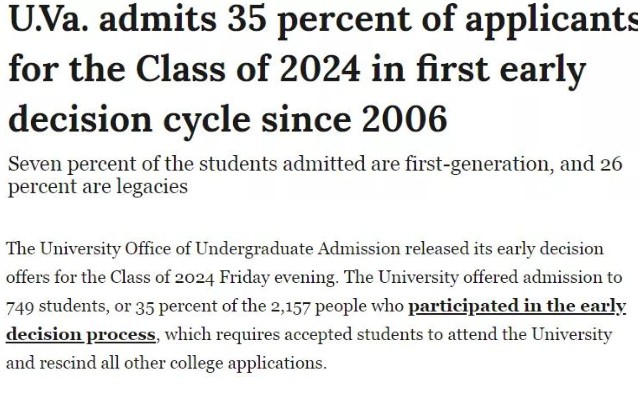Click the word 'legacies' in the subheadline
This screenshot has height=396, width=642.
(152, 187)
